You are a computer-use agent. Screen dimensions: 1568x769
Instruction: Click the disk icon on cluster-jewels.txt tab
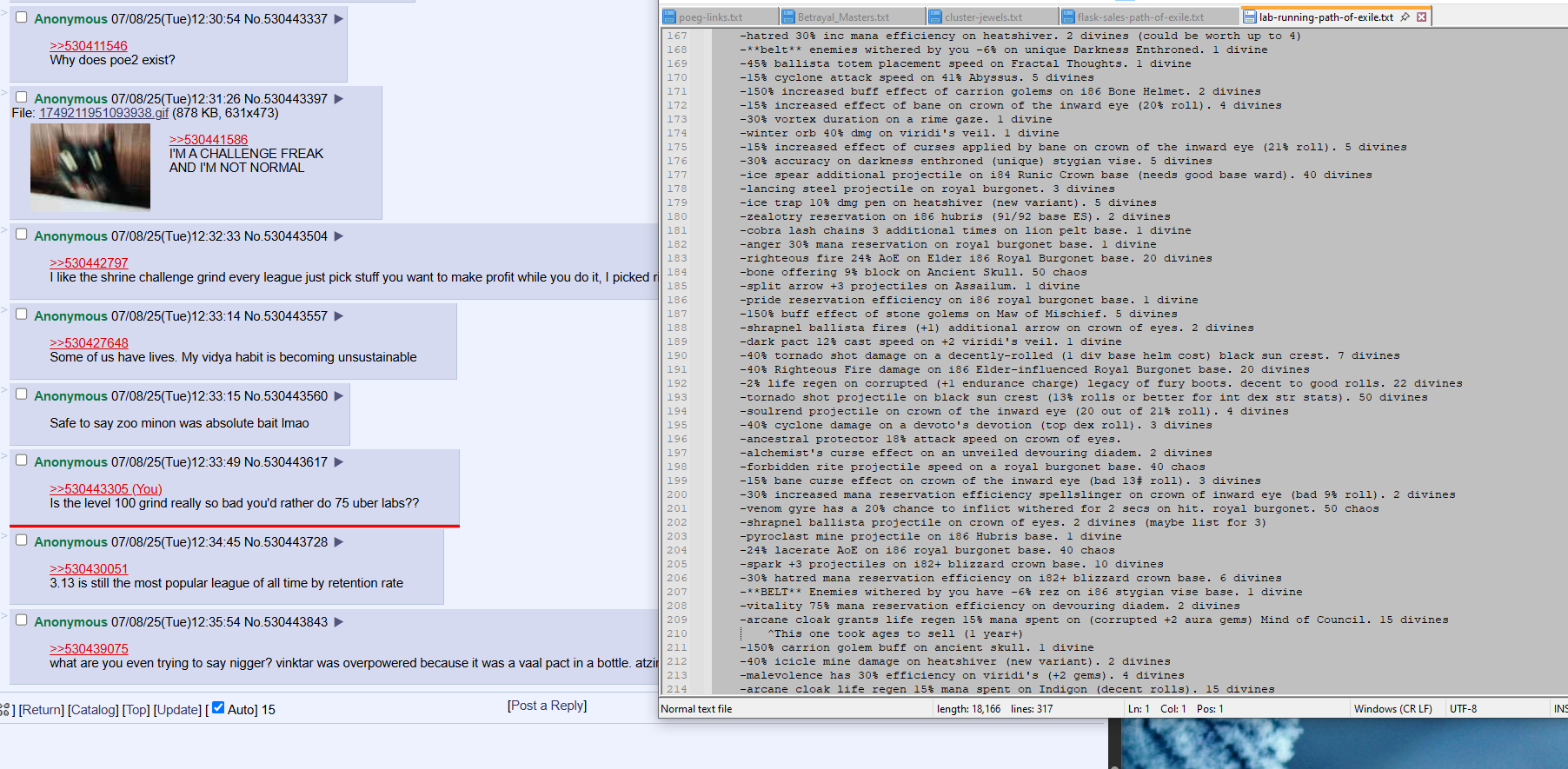tap(935, 17)
